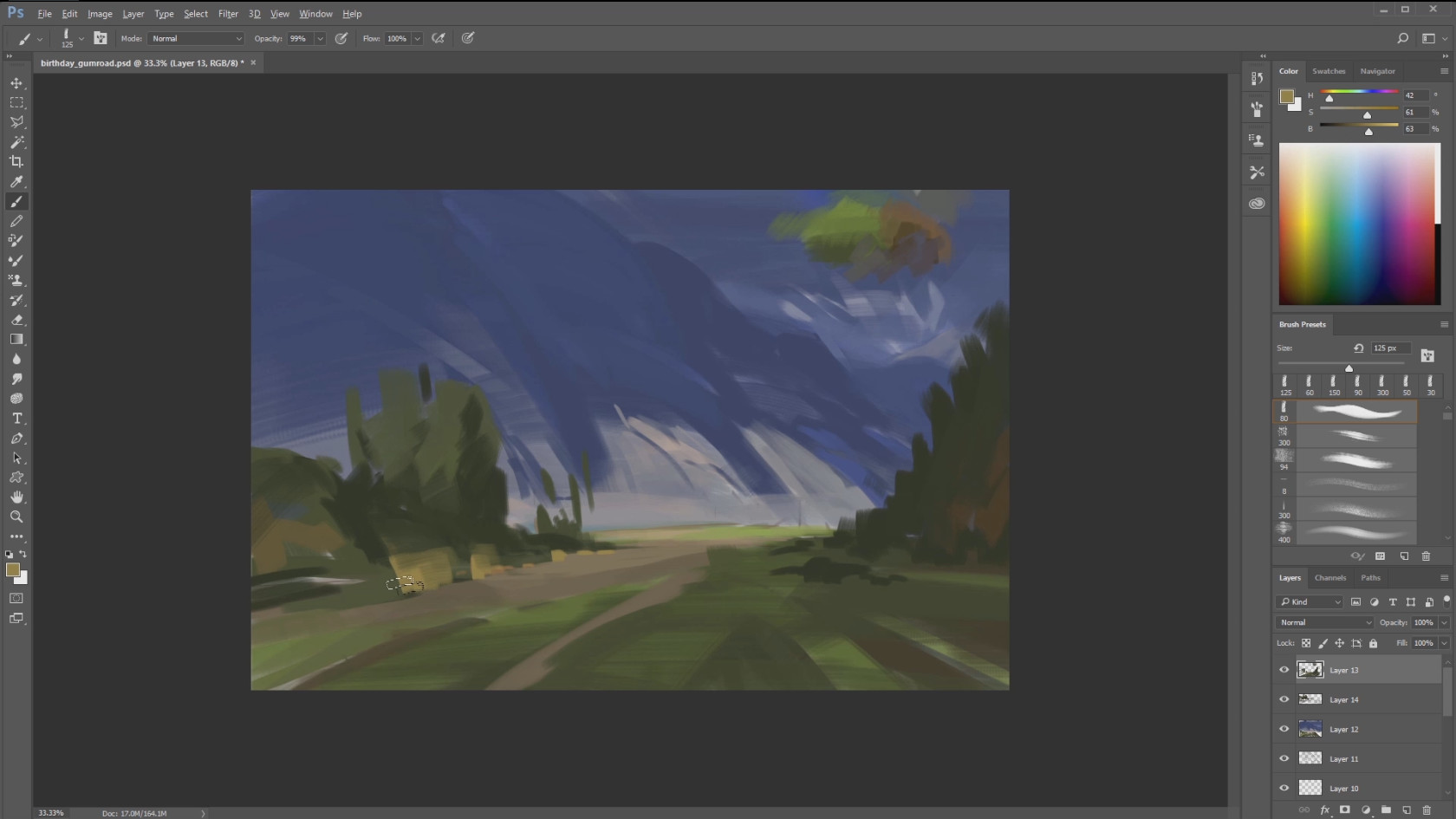The image size is (1456, 819).
Task: Hide Layer 13 with its eye icon
Action: click(x=1284, y=670)
